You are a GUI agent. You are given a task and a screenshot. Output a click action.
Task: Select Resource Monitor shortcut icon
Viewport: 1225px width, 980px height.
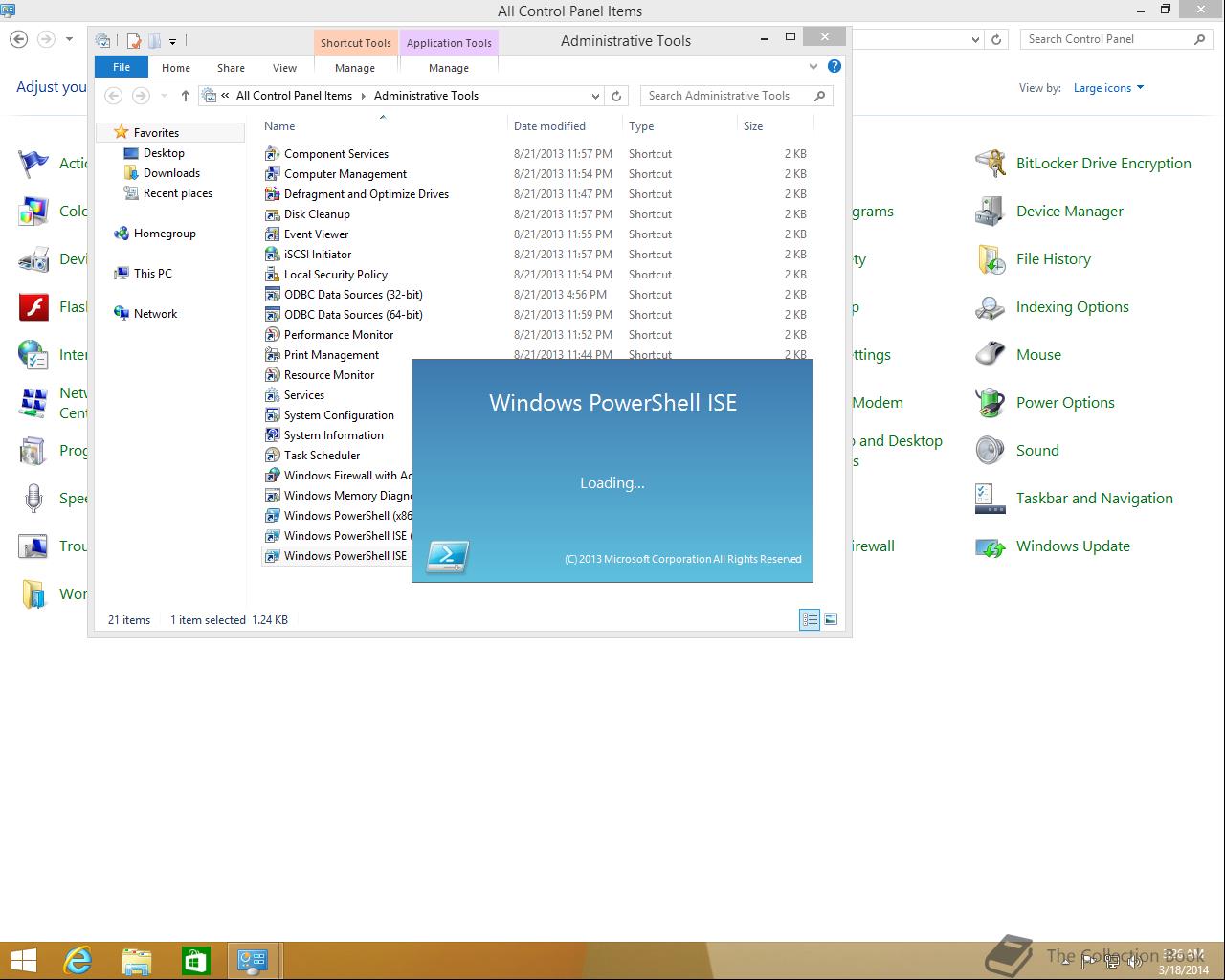273,375
